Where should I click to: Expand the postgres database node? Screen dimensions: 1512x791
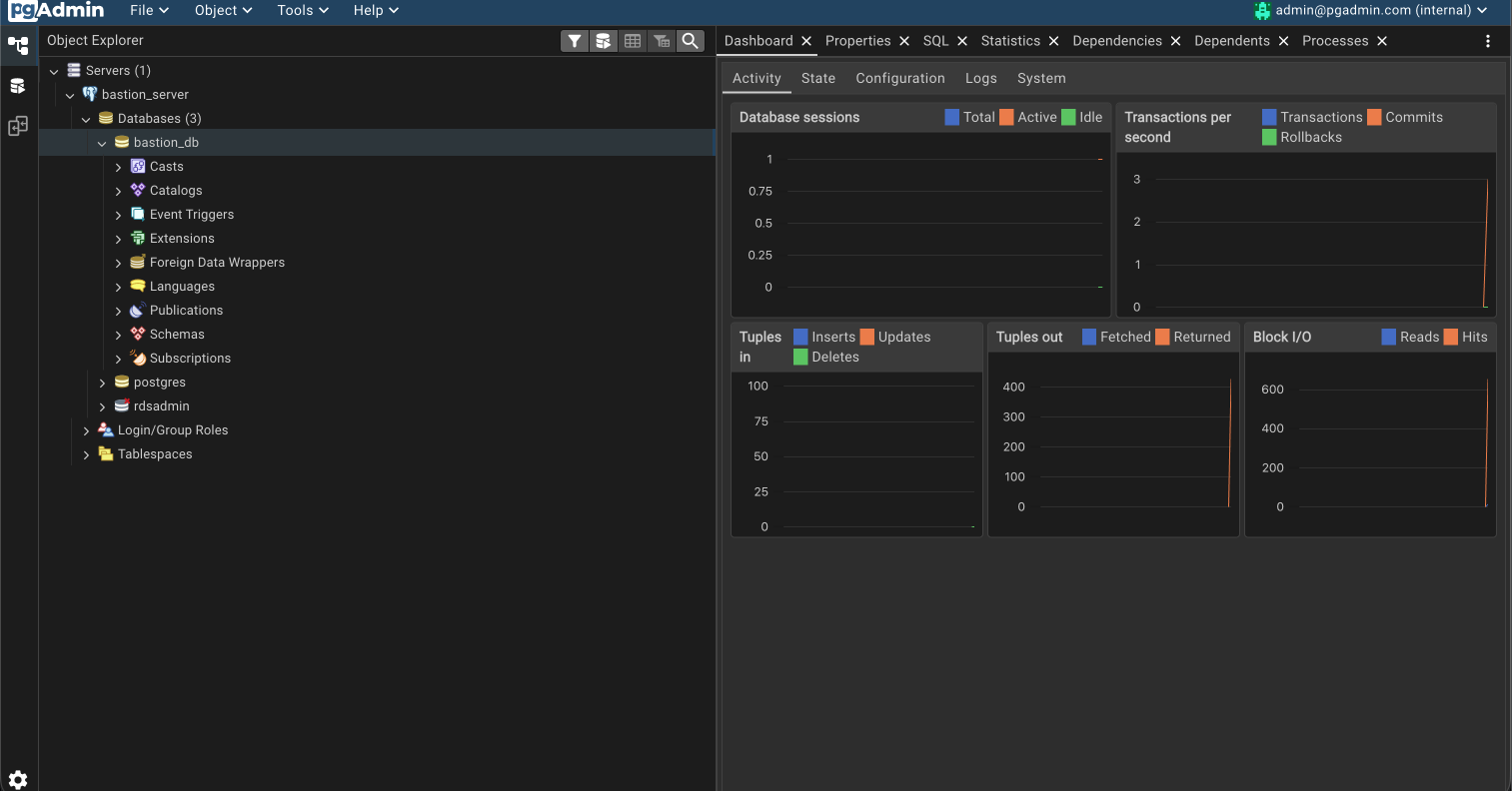click(102, 383)
